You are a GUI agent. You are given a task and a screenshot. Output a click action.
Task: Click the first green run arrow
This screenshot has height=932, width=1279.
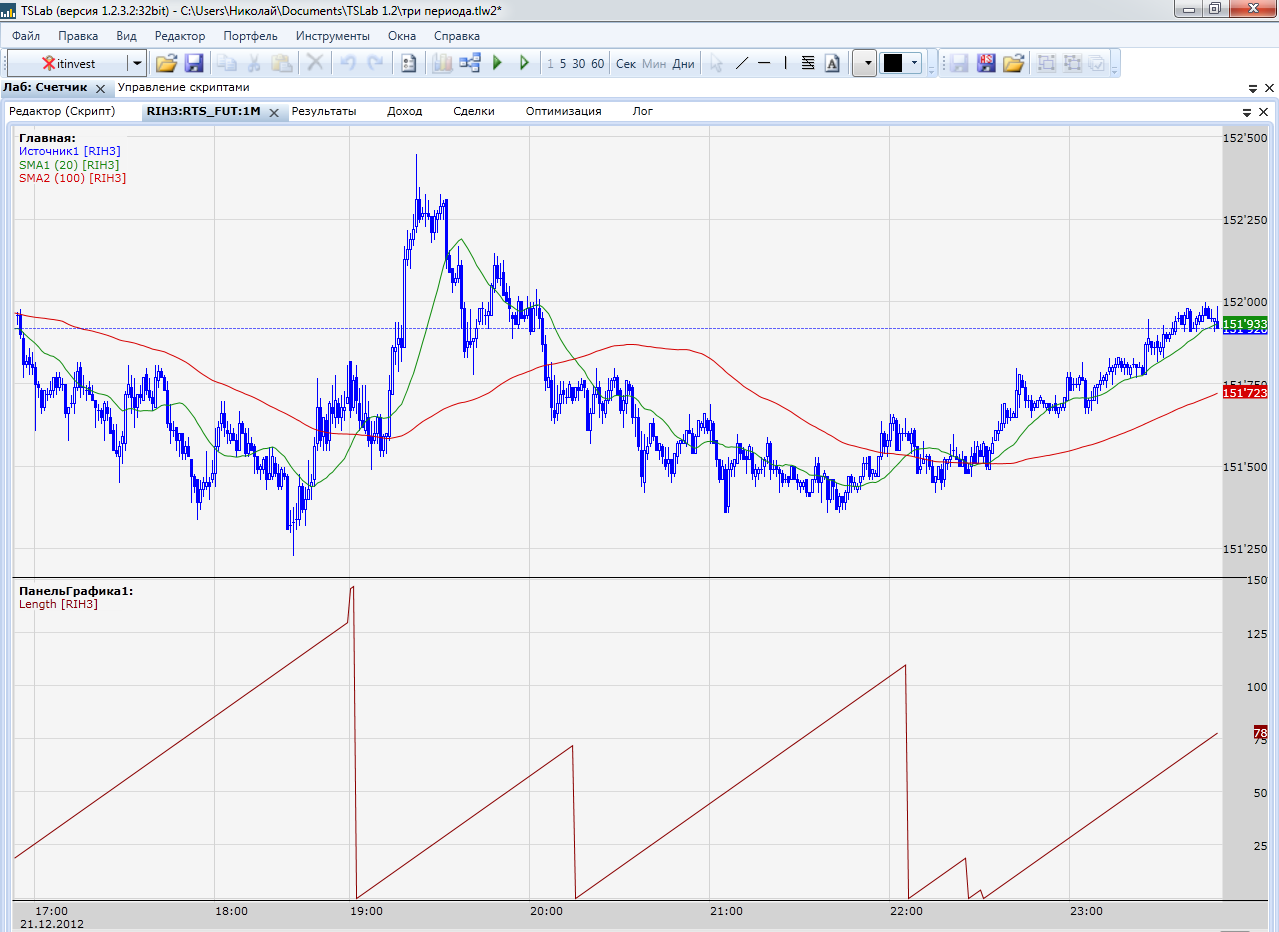click(x=498, y=63)
